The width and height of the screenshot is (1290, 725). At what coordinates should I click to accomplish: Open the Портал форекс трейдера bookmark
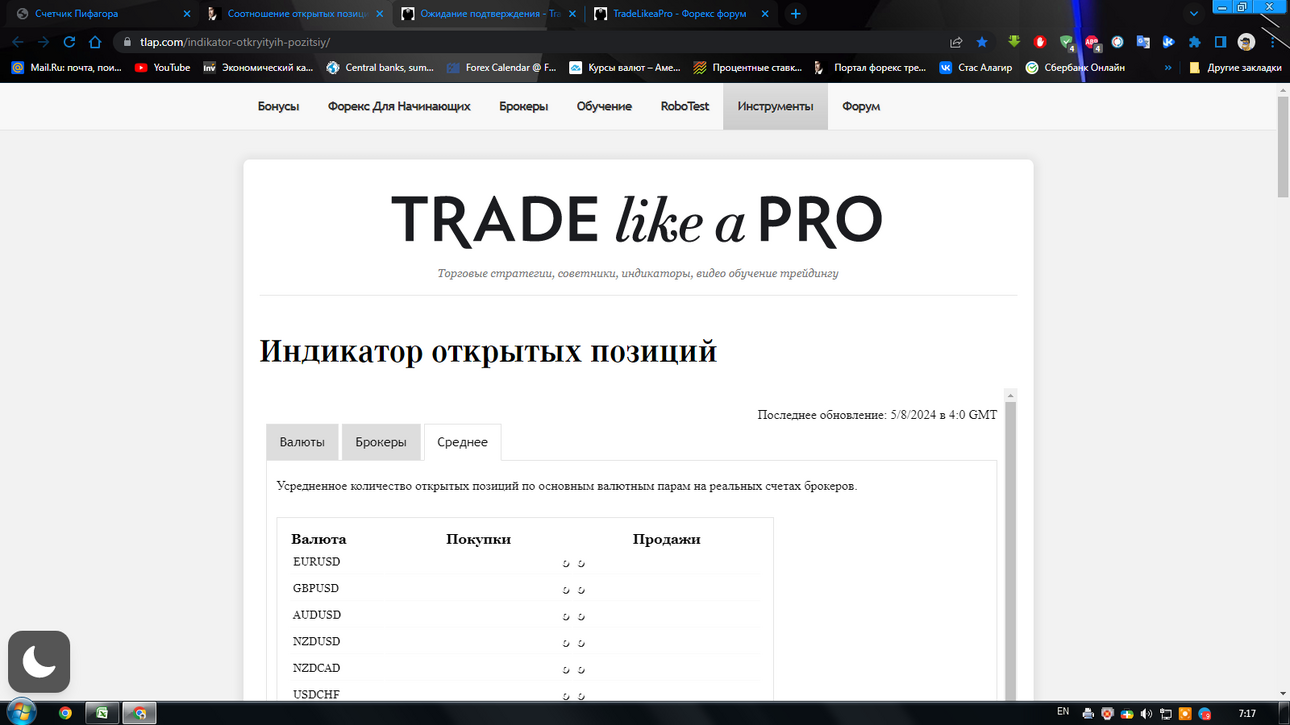[870, 68]
